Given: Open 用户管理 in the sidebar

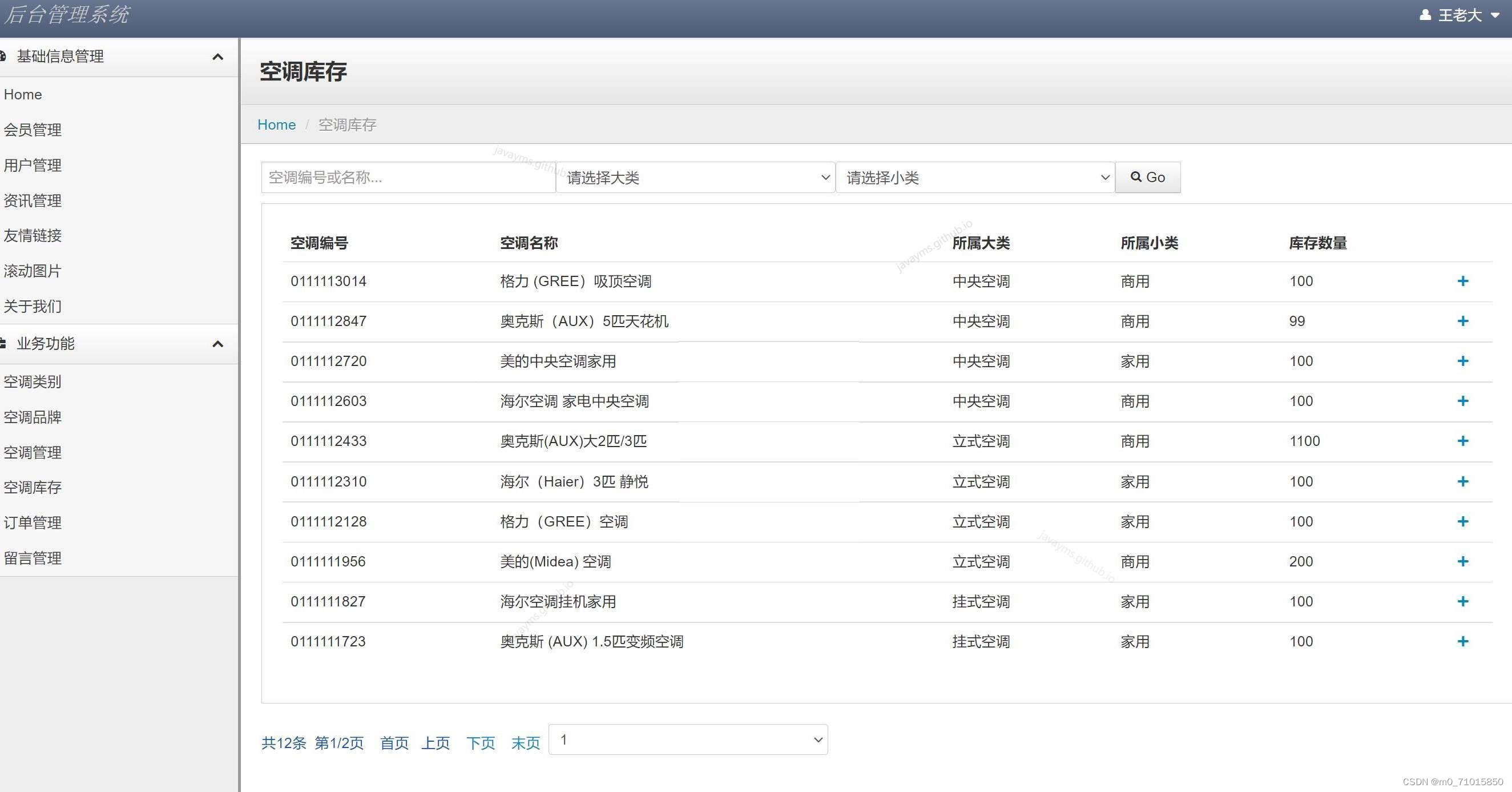Looking at the screenshot, I should pos(33,165).
